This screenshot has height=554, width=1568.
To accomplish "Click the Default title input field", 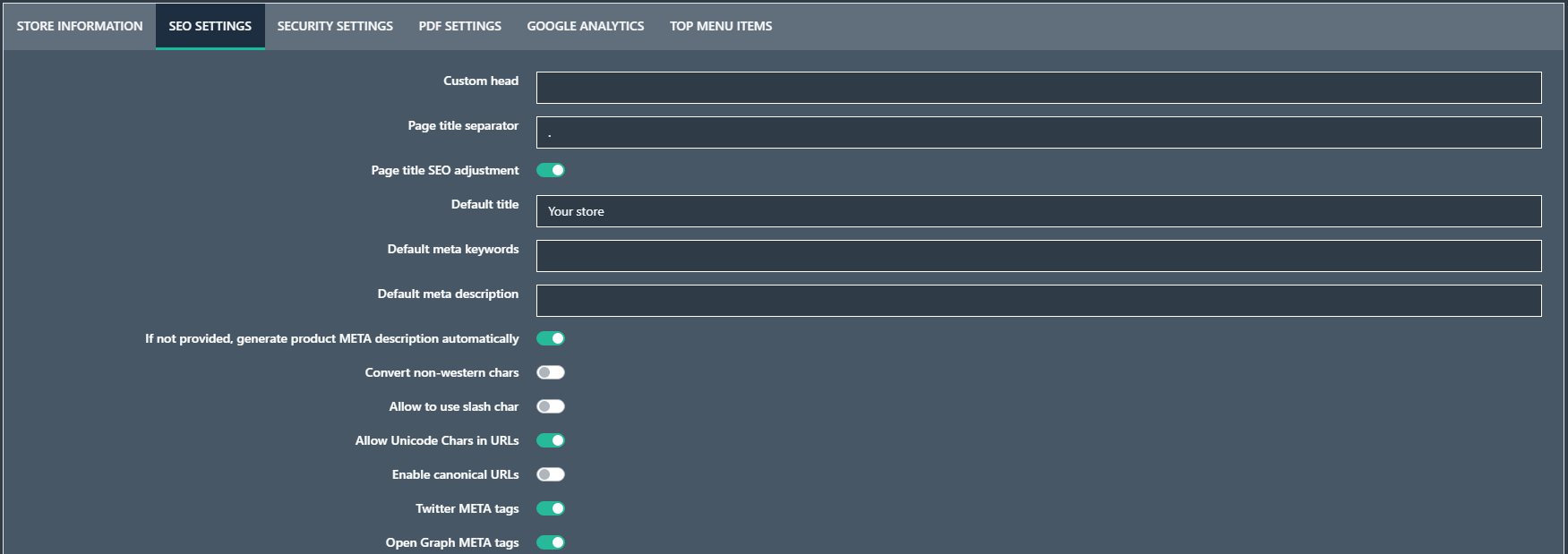I will (1039, 211).
